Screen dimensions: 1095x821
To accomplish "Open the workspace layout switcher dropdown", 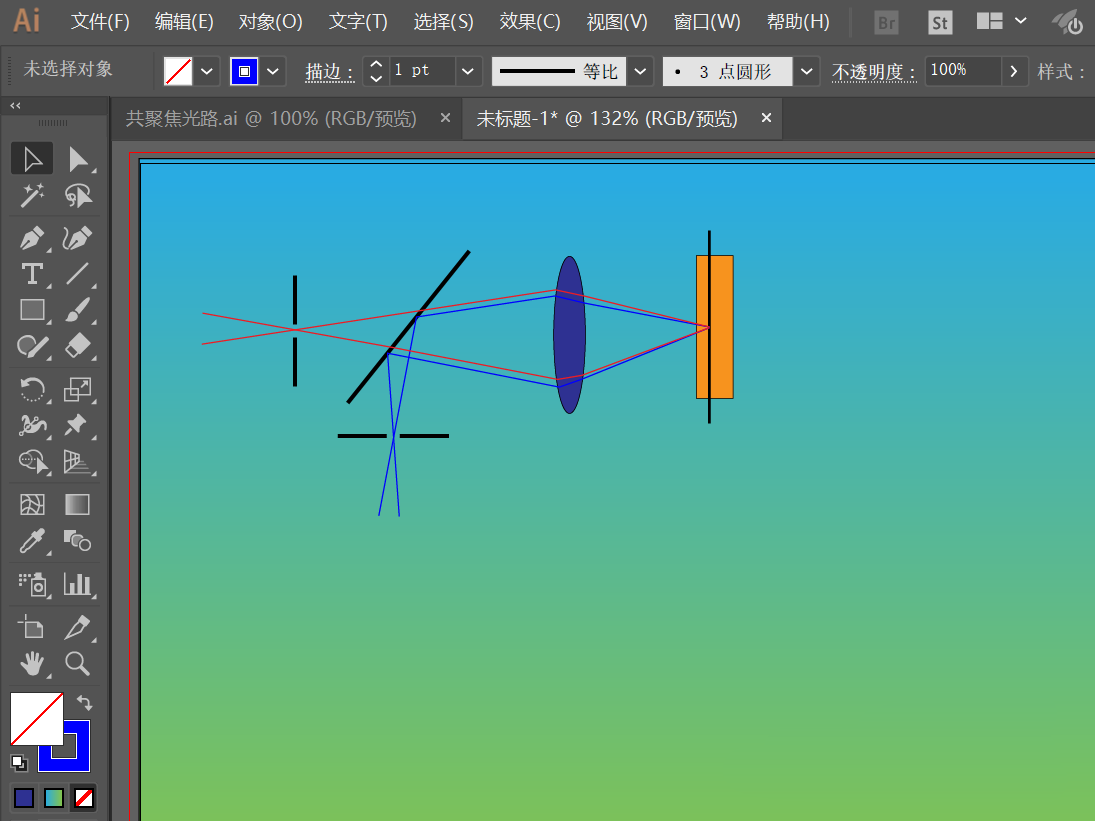I will [x=1020, y=21].
